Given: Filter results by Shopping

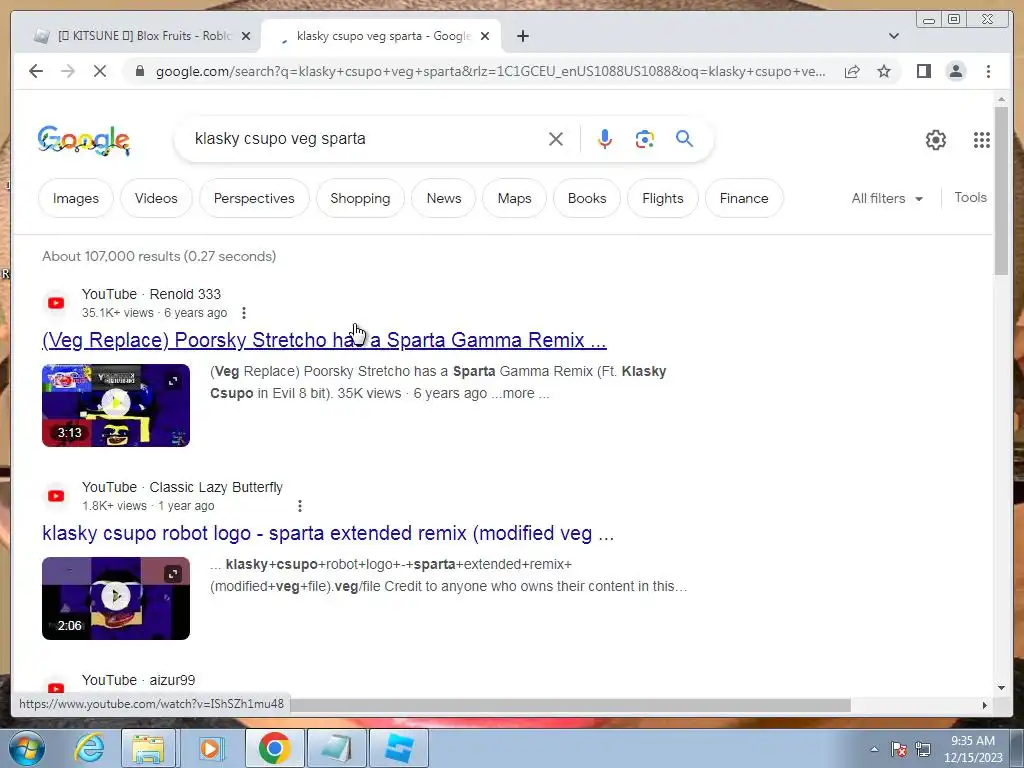Looking at the screenshot, I should 360,198.
